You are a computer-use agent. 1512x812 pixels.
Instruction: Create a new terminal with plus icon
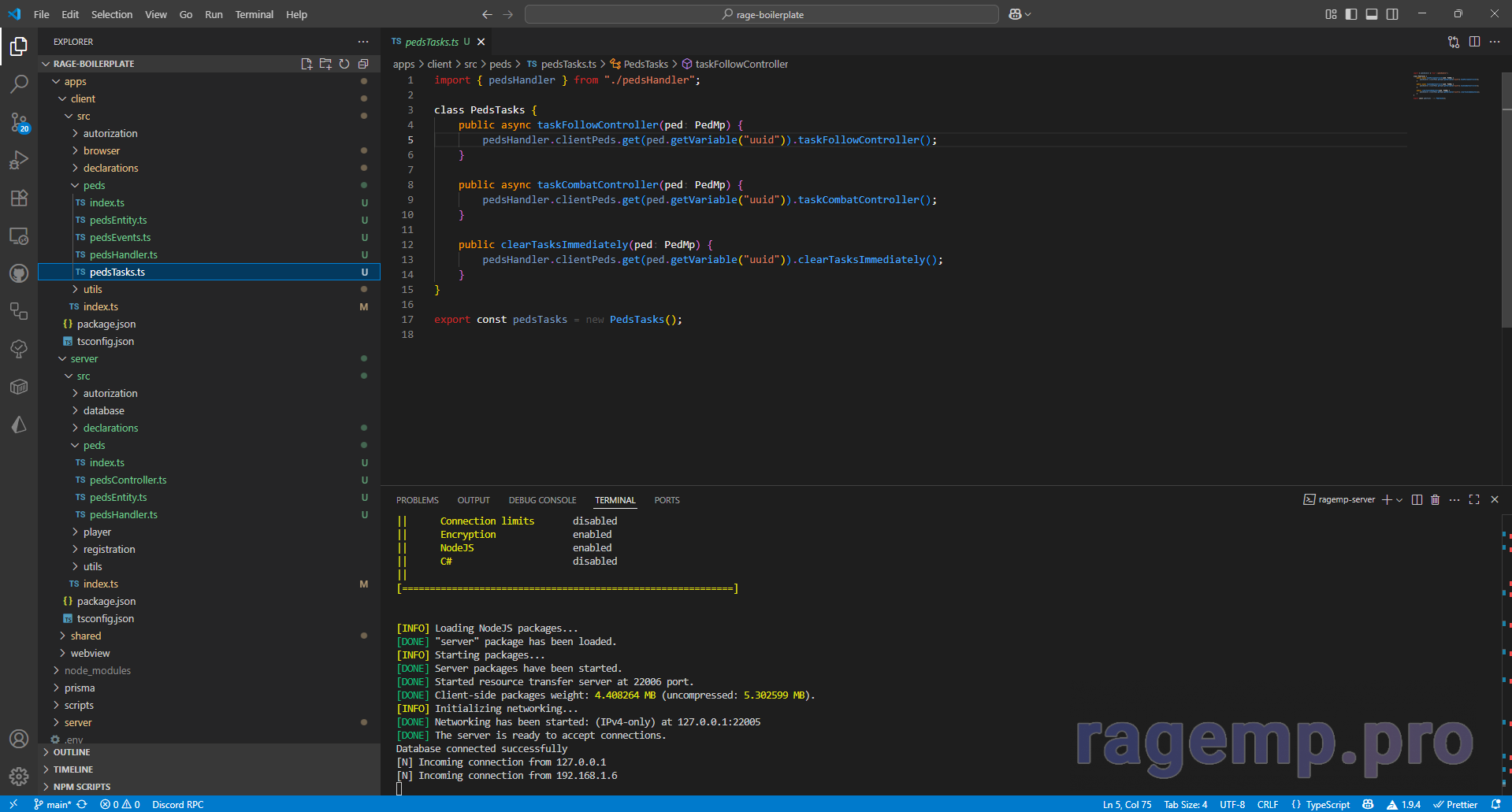(1387, 499)
